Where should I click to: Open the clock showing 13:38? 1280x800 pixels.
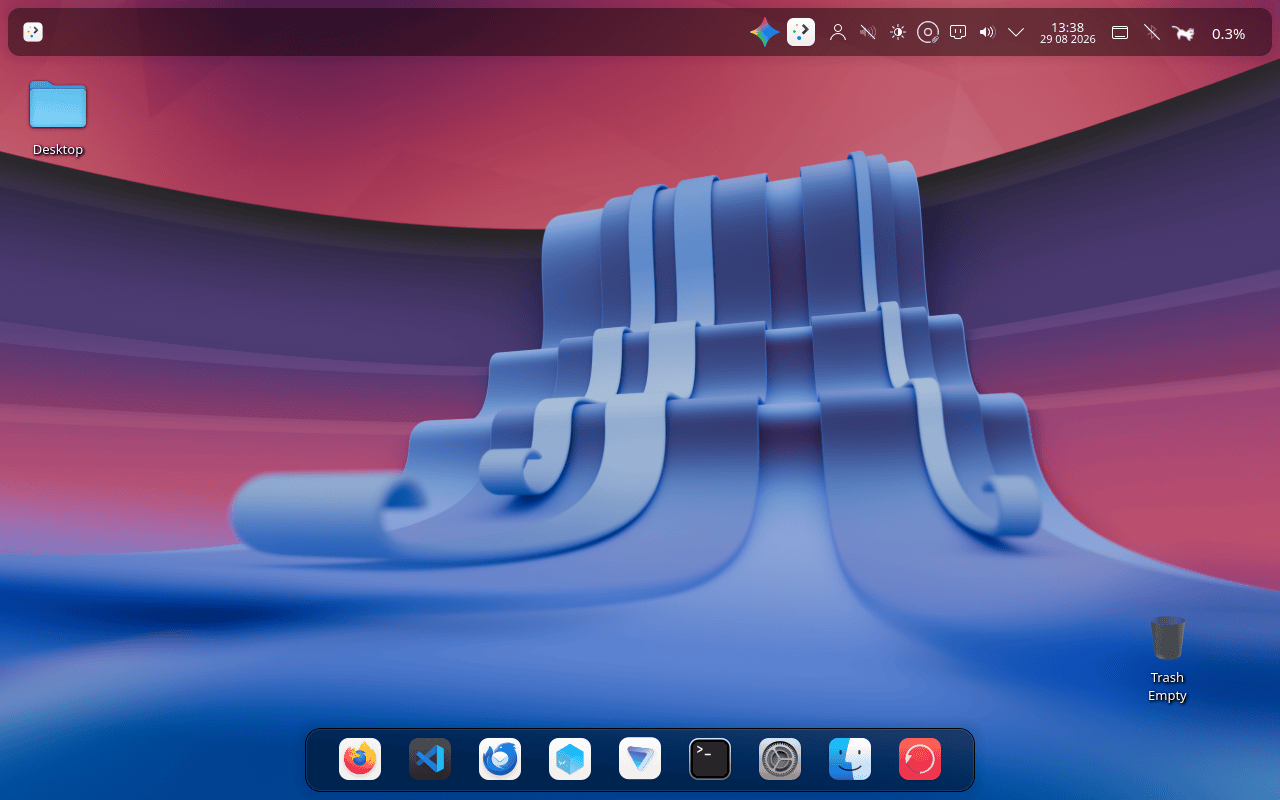pyautogui.click(x=1068, y=33)
